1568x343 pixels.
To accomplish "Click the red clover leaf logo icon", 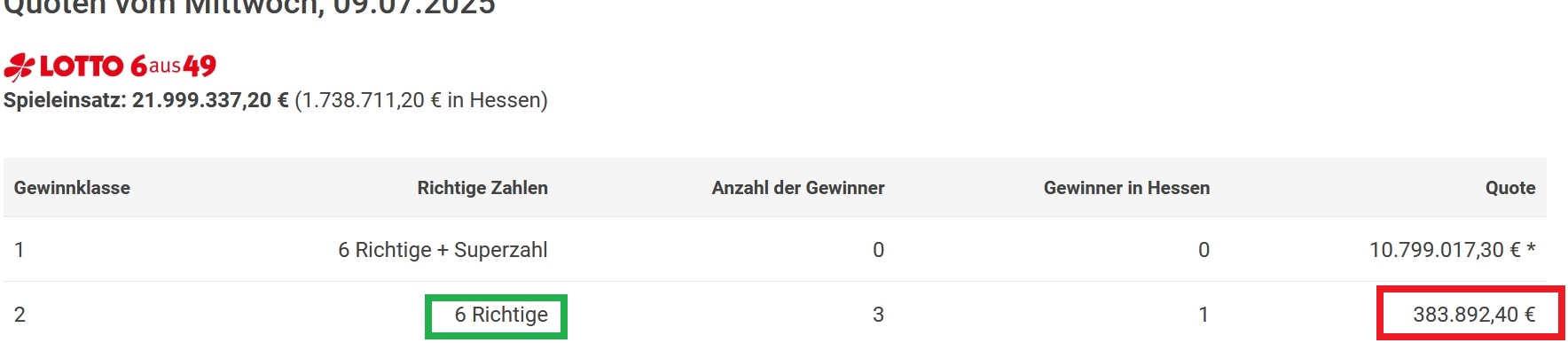I will click(19, 67).
